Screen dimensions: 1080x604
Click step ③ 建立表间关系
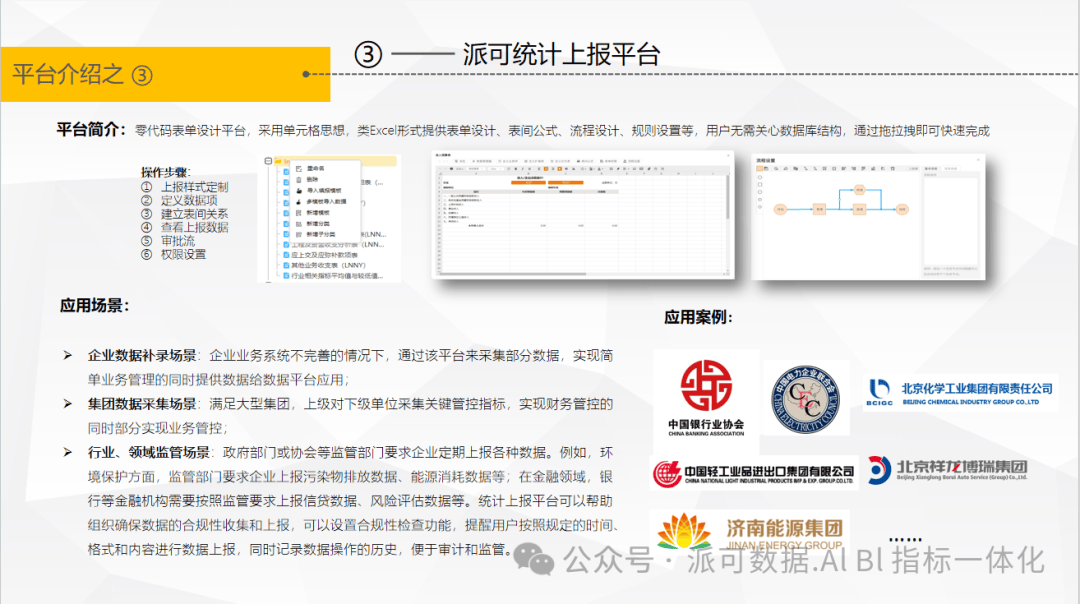tap(185, 214)
